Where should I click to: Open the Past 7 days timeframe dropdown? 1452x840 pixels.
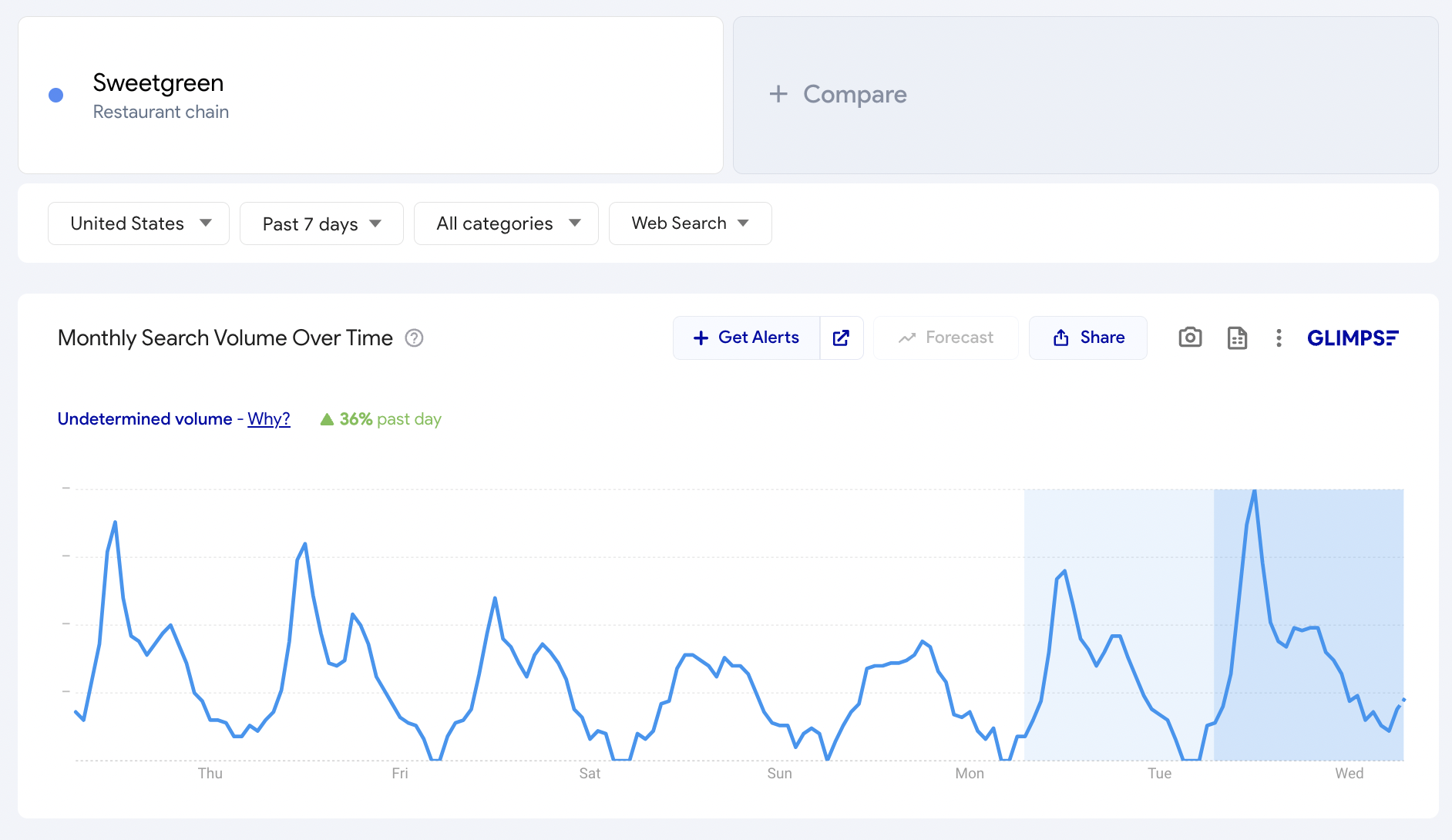pyautogui.click(x=321, y=223)
